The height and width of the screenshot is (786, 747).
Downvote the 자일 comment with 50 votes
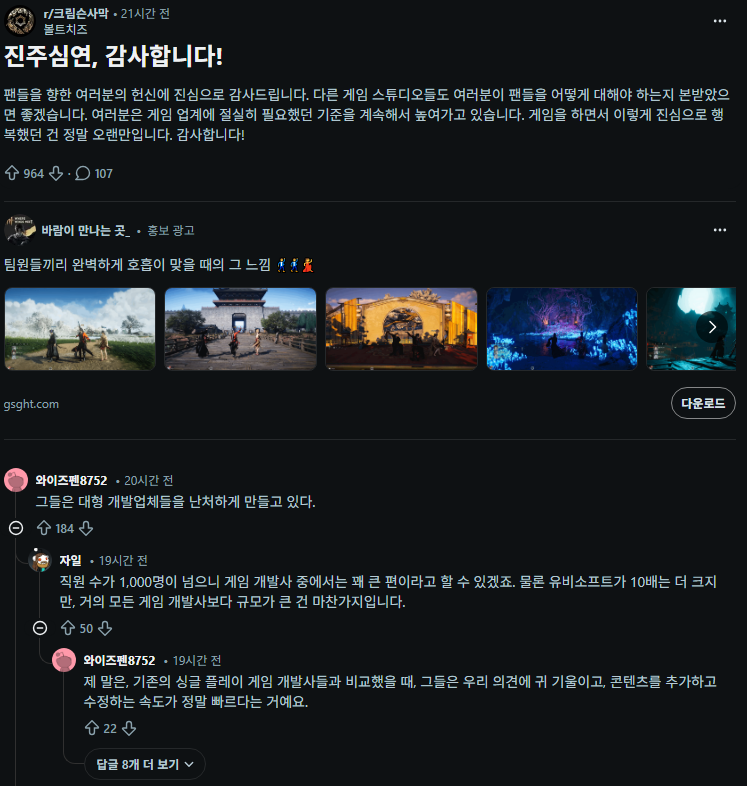pyautogui.click(x=105, y=628)
